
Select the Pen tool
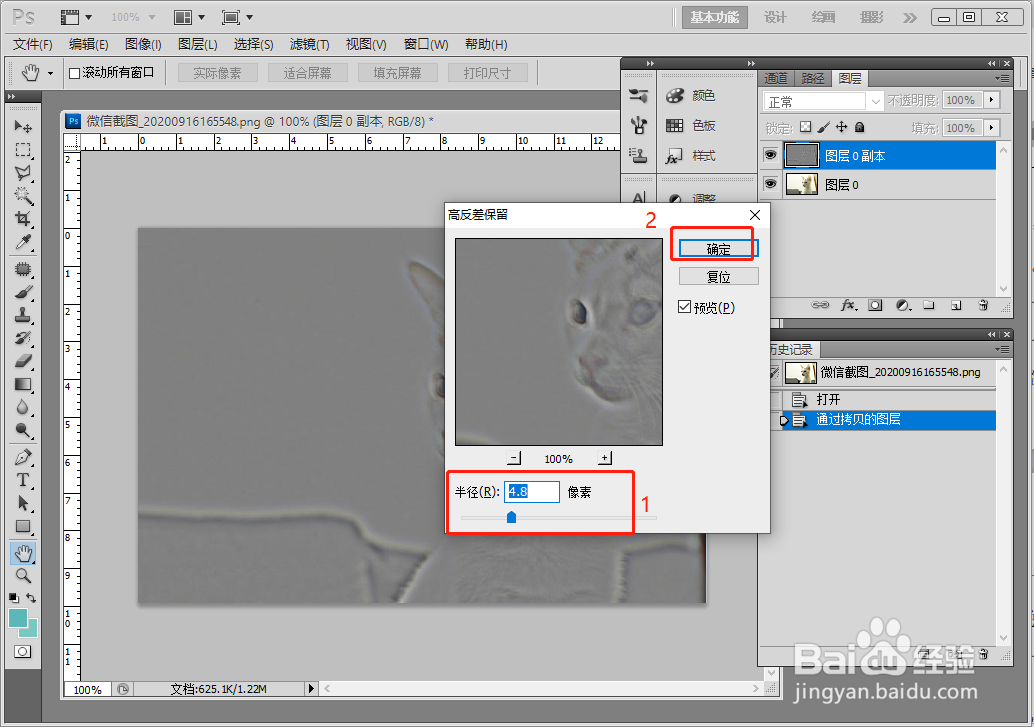tap(23, 457)
